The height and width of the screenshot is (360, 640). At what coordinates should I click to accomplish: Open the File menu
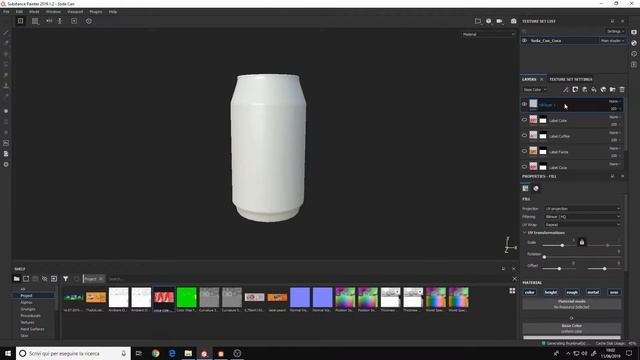tap(6, 12)
